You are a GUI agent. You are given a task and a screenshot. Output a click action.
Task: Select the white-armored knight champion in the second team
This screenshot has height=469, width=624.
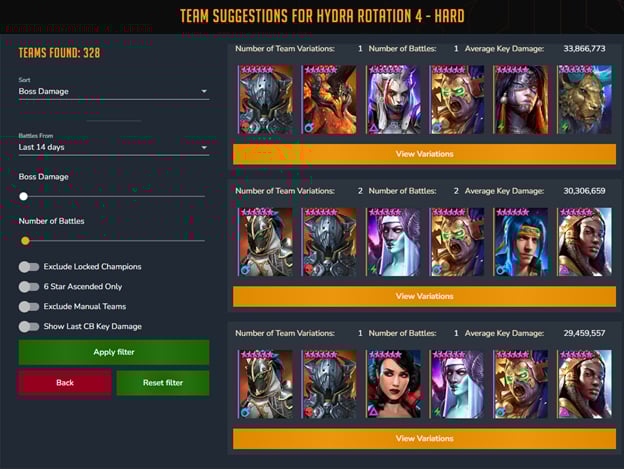tap(265, 242)
